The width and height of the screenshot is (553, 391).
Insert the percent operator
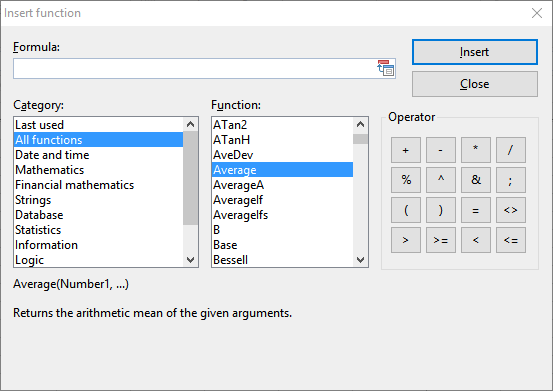click(406, 180)
